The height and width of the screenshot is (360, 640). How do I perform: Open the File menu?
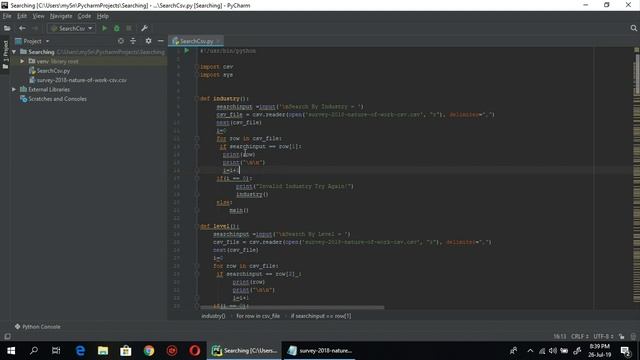pos(7,16)
